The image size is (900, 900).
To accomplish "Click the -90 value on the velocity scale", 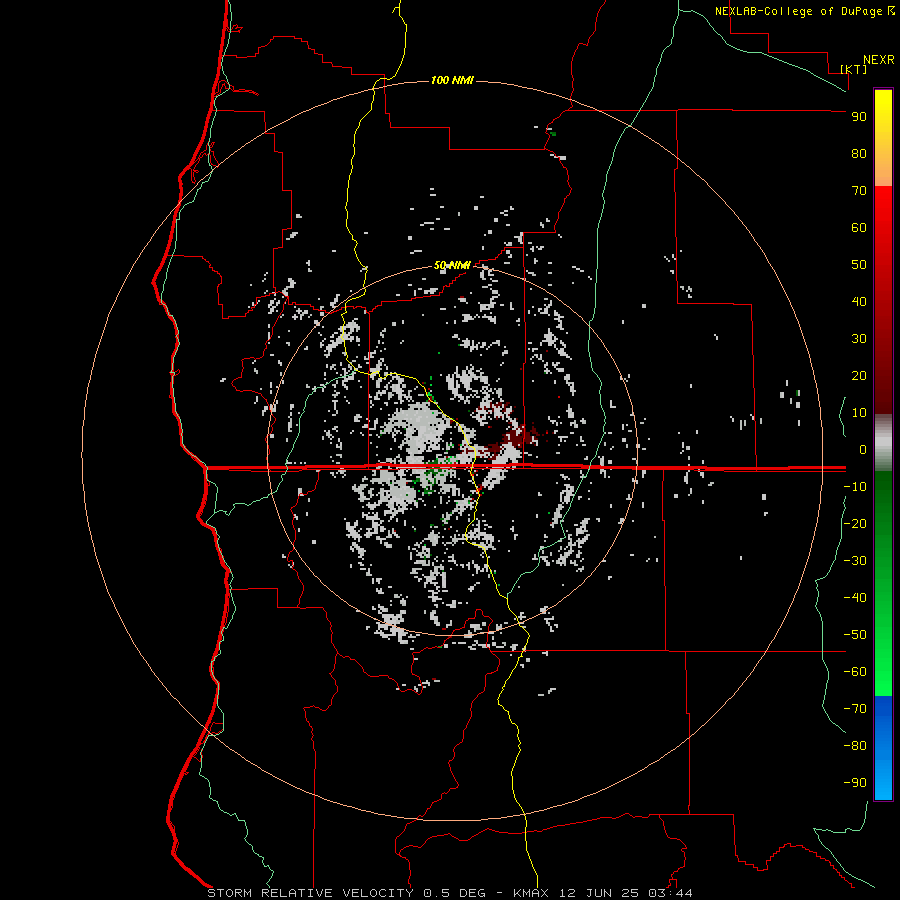I will pos(855,783).
